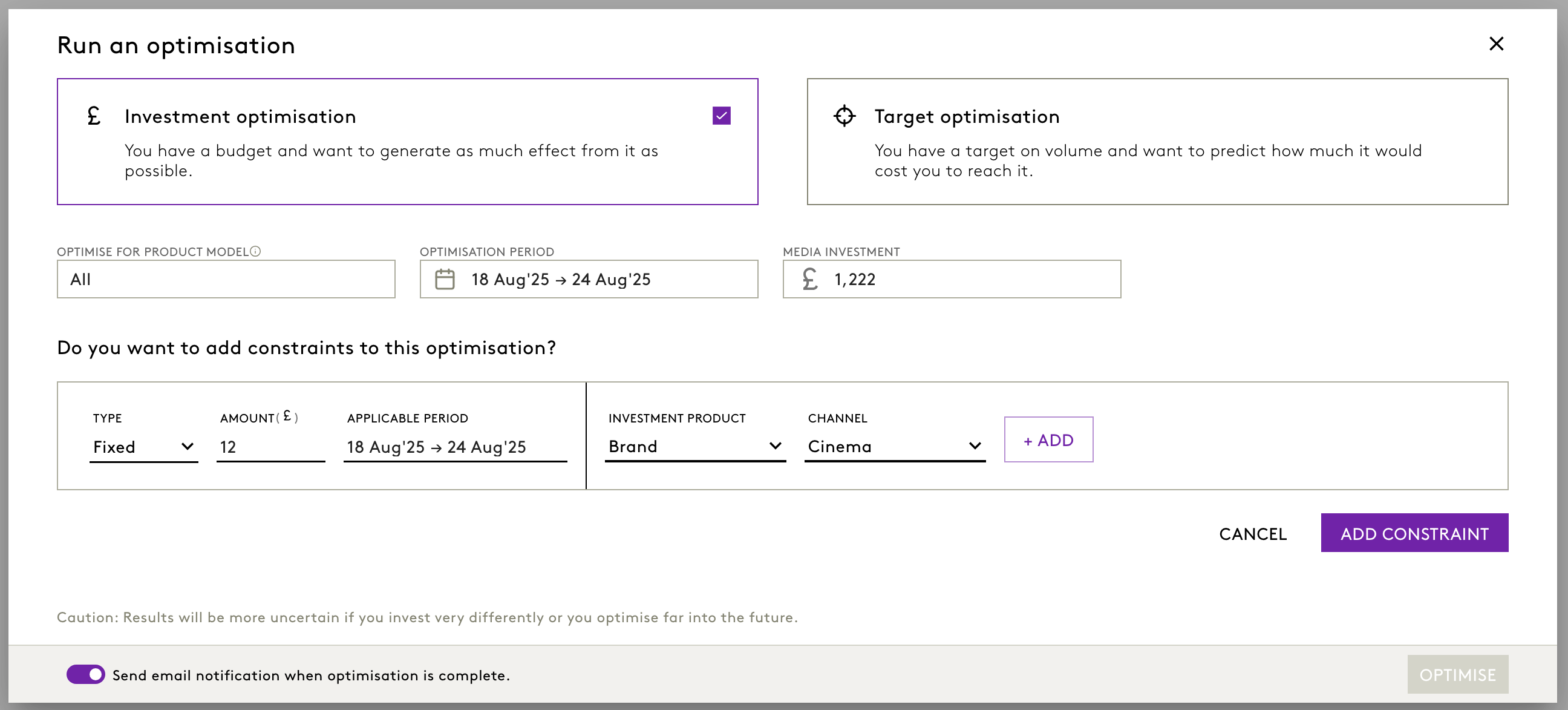Click the crosshair target icon
Screen dimensions: 1568x710
coord(844,116)
